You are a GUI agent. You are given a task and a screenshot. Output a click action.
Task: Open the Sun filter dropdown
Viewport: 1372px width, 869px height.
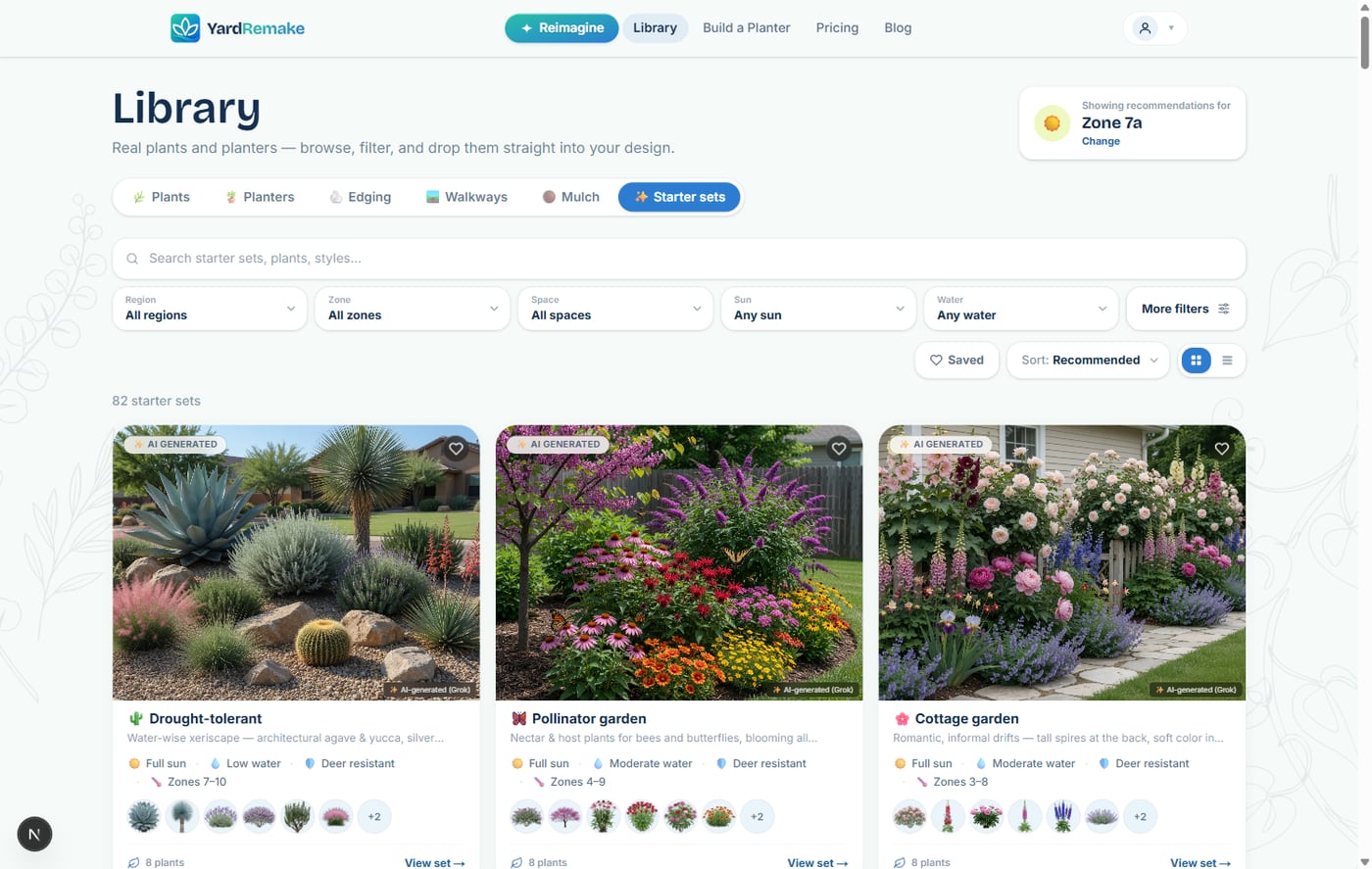[x=818, y=309]
